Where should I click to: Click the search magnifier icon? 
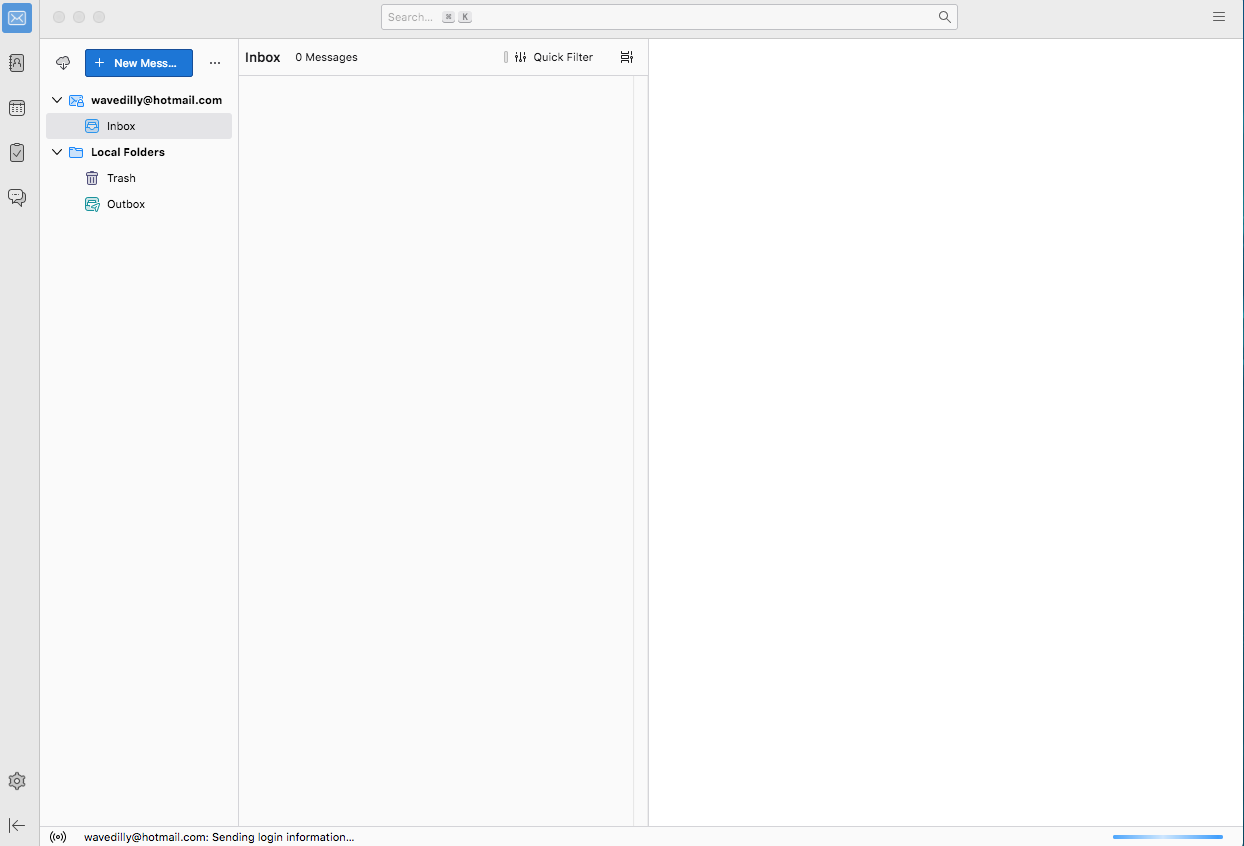coord(944,17)
